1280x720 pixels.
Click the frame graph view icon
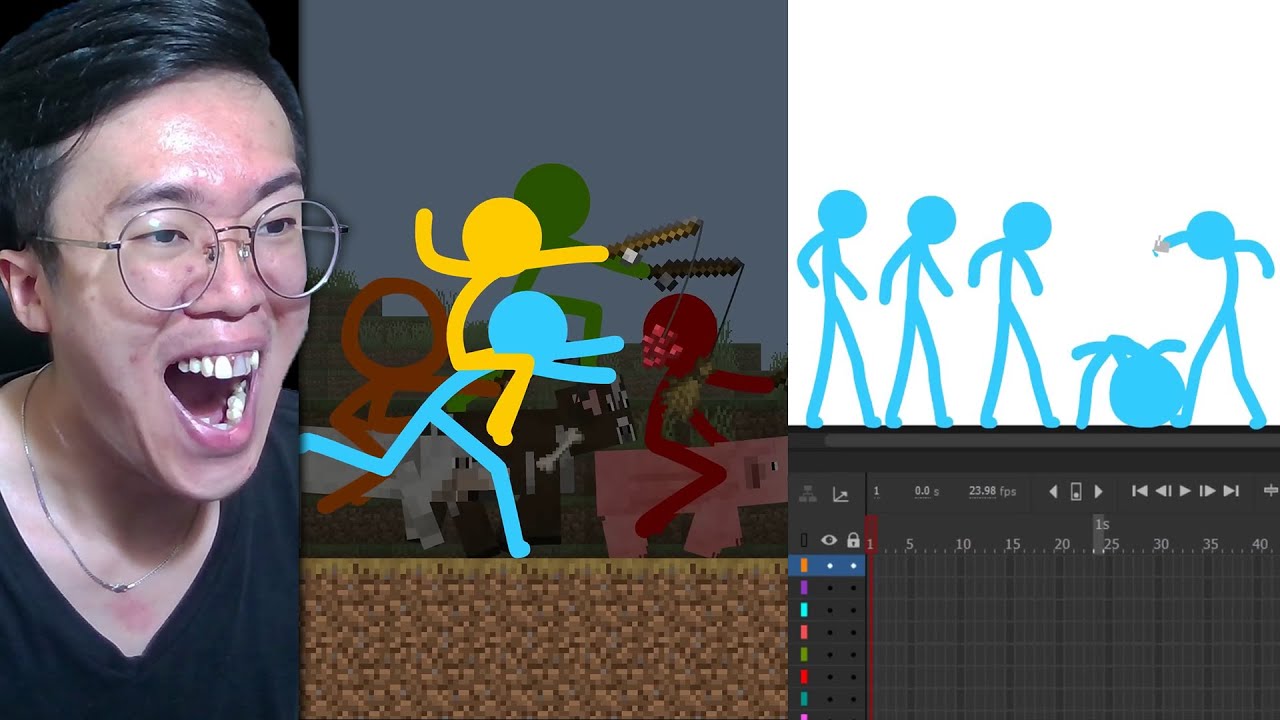[840, 494]
